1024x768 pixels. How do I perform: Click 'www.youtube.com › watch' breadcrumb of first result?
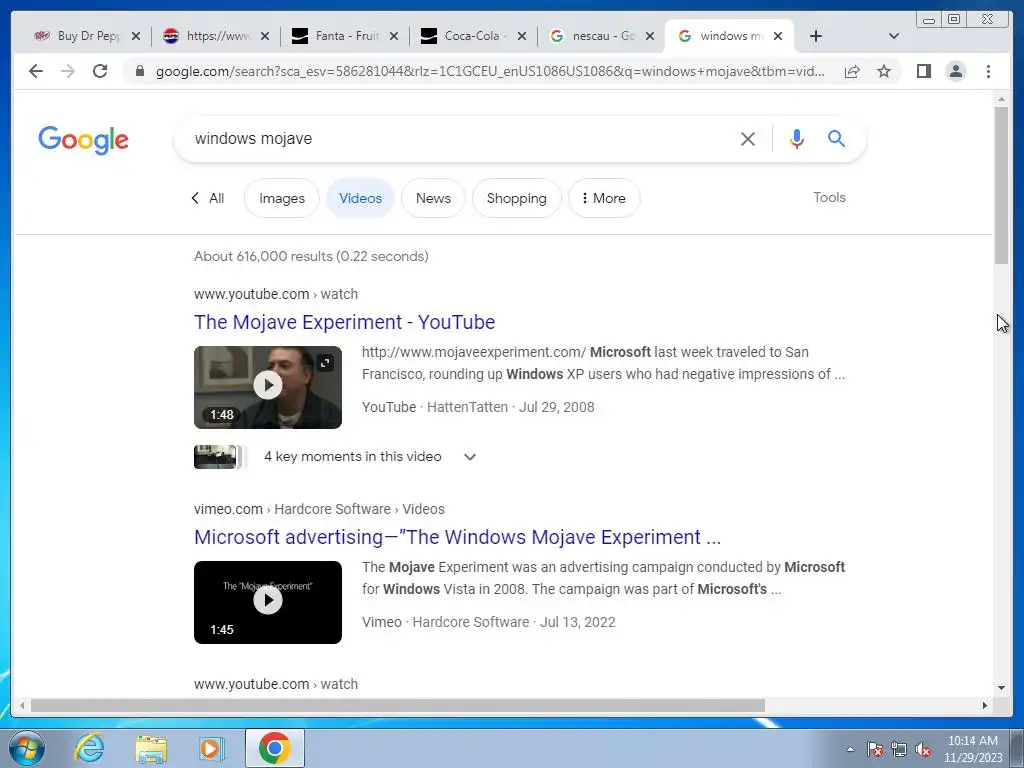click(x=276, y=294)
